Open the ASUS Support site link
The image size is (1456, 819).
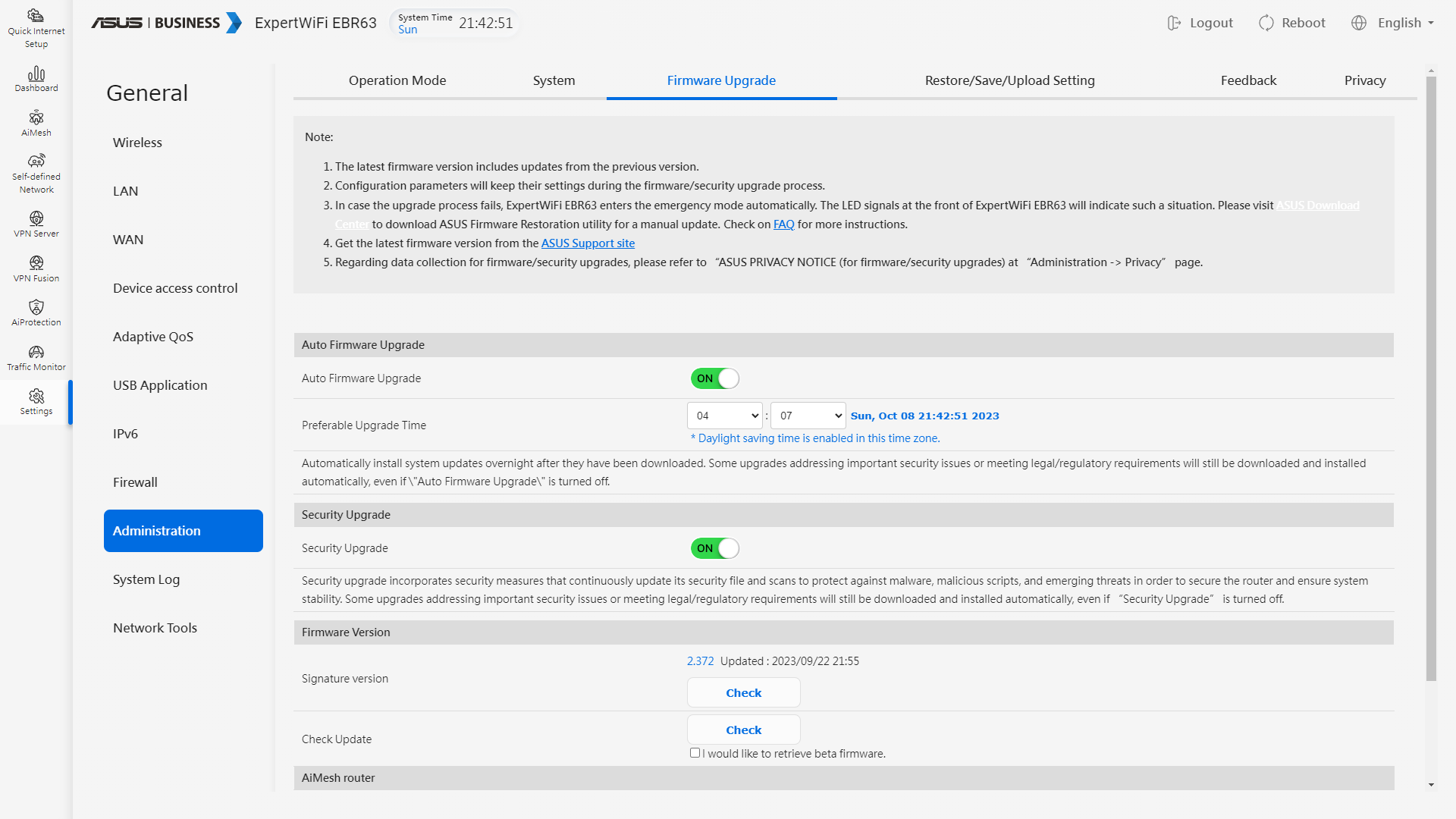point(588,243)
